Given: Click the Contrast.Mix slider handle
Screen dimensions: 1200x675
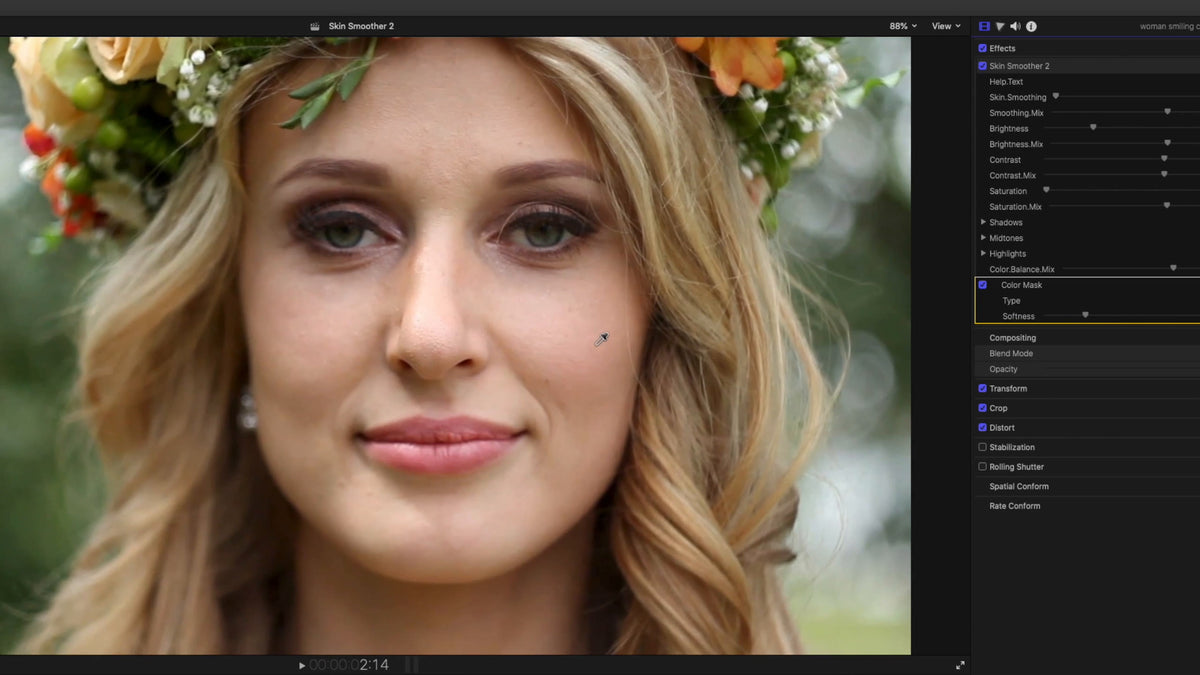Looking at the screenshot, I should pos(1164,174).
